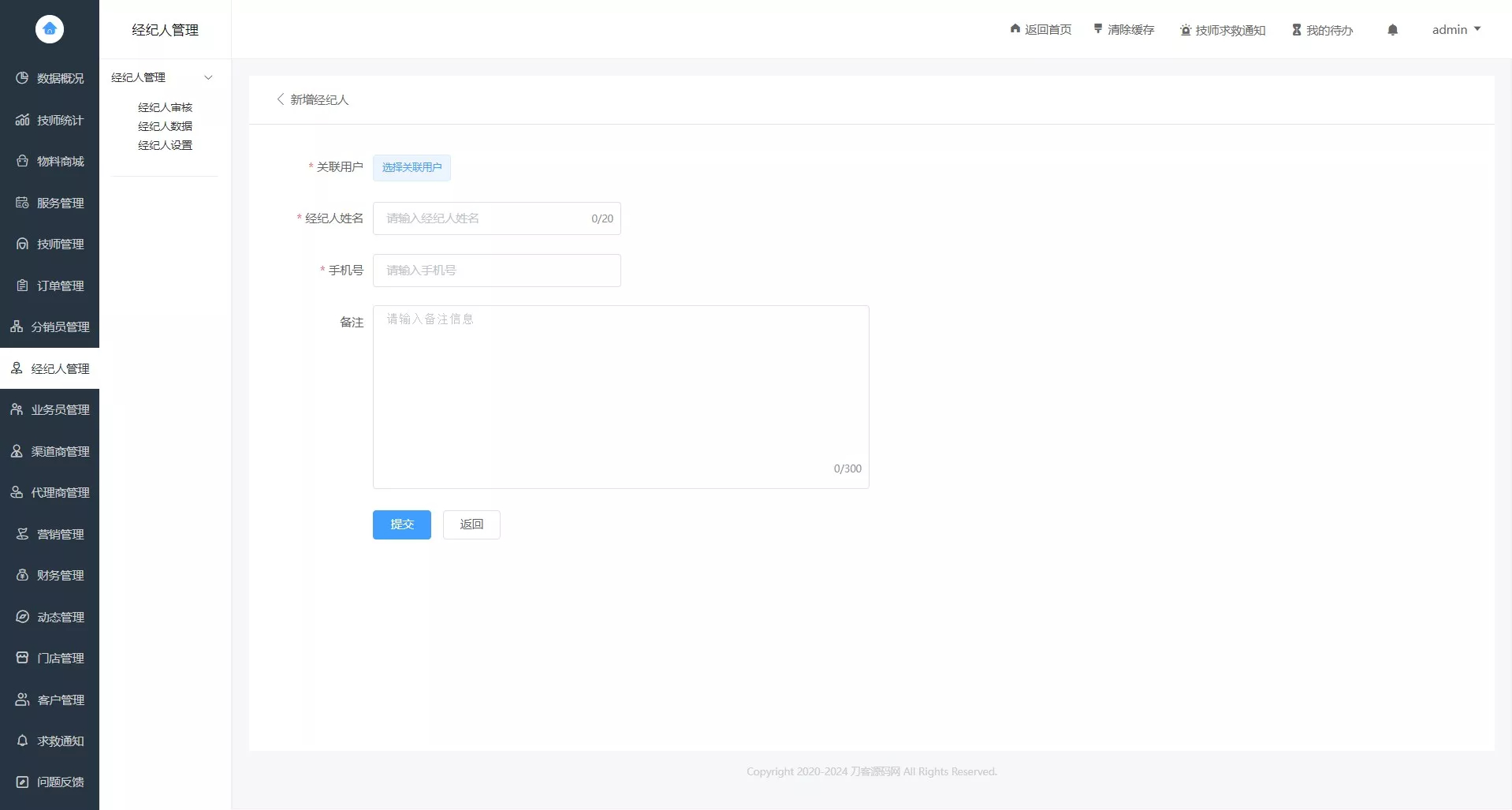Open 技师统计 in the sidebar

[x=50, y=120]
